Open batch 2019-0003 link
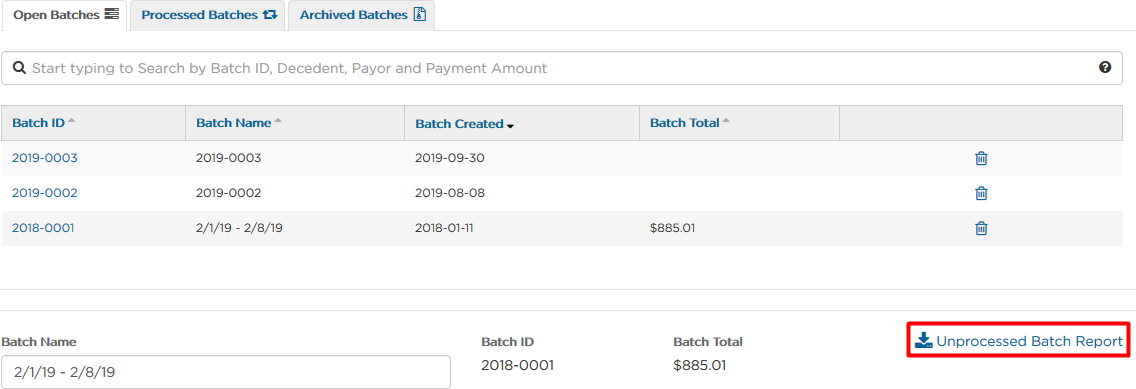 pos(45,158)
